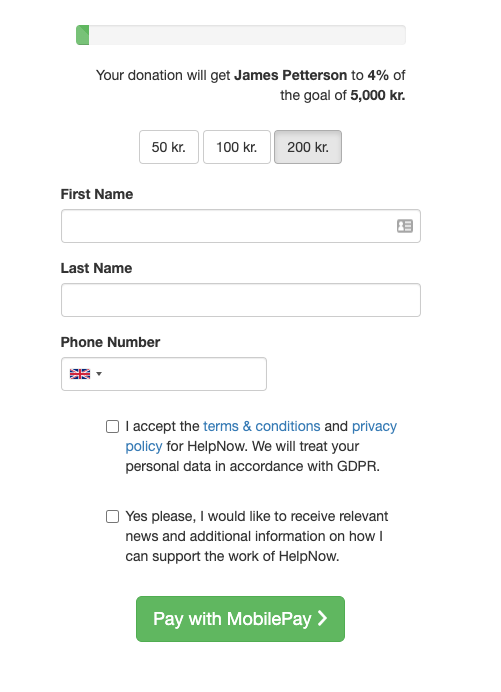
Task: Expand the phone country code dropdown arrow
Action: tap(99, 374)
